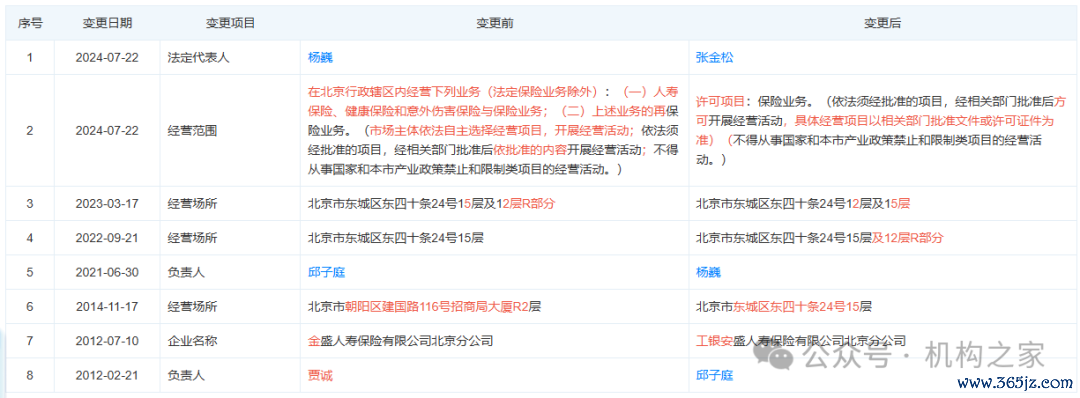
Task: Open 杨巍 link in the 2021-06-30 row
Action: pyautogui.click(x=708, y=272)
